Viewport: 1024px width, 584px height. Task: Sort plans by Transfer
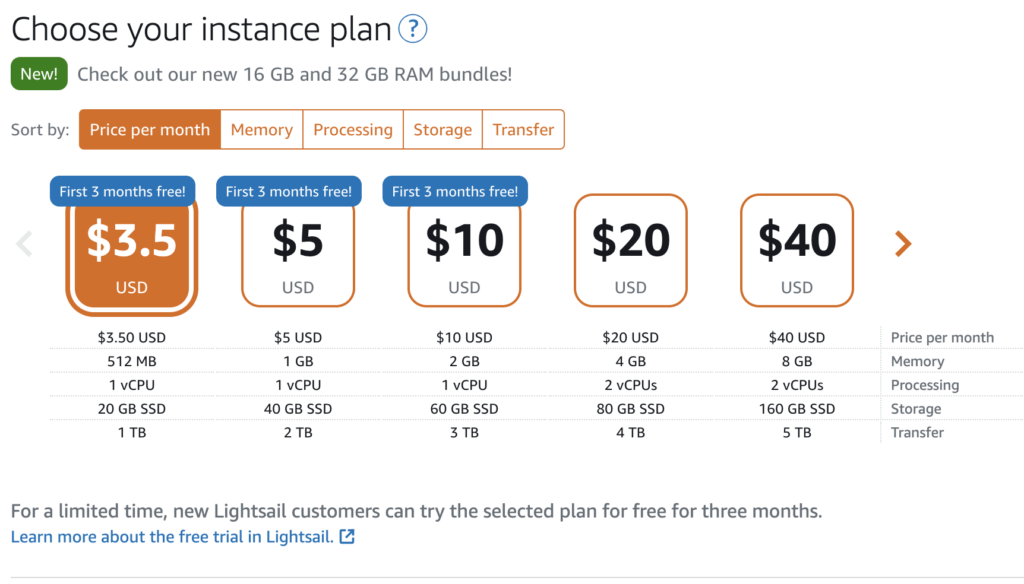523,130
